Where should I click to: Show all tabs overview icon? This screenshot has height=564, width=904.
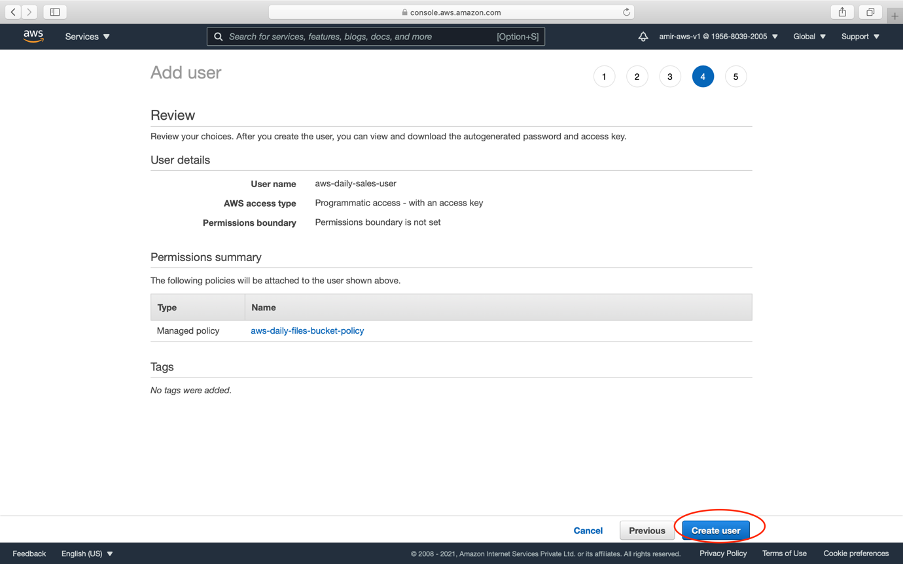click(x=870, y=12)
